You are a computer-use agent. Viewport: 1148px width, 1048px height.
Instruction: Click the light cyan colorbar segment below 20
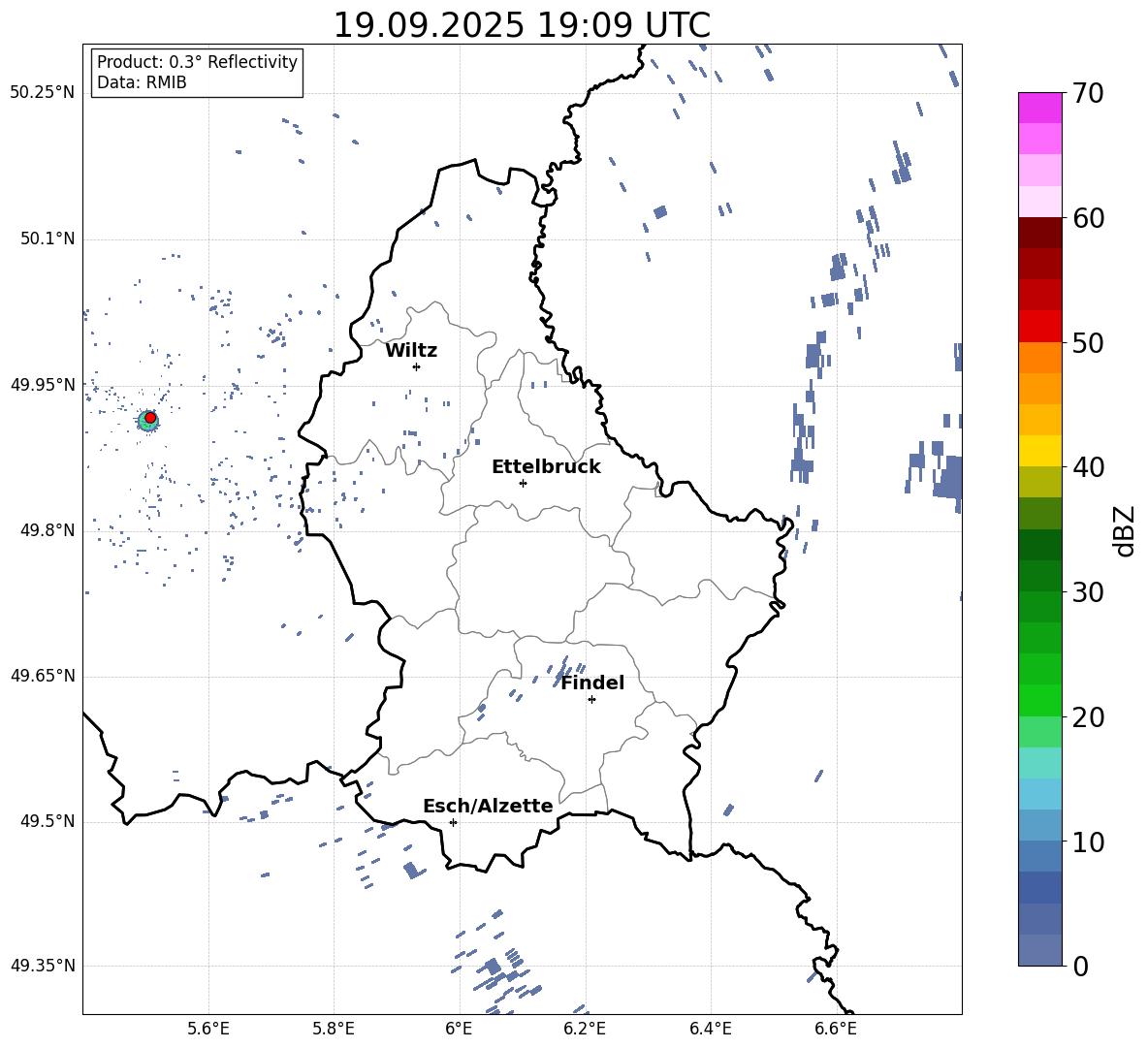[x=1040, y=763]
